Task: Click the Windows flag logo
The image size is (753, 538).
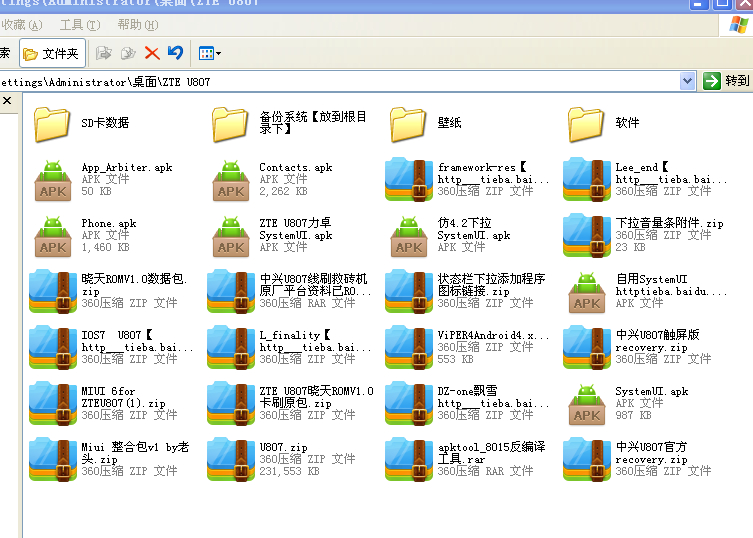Action: click(x=739, y=24)
